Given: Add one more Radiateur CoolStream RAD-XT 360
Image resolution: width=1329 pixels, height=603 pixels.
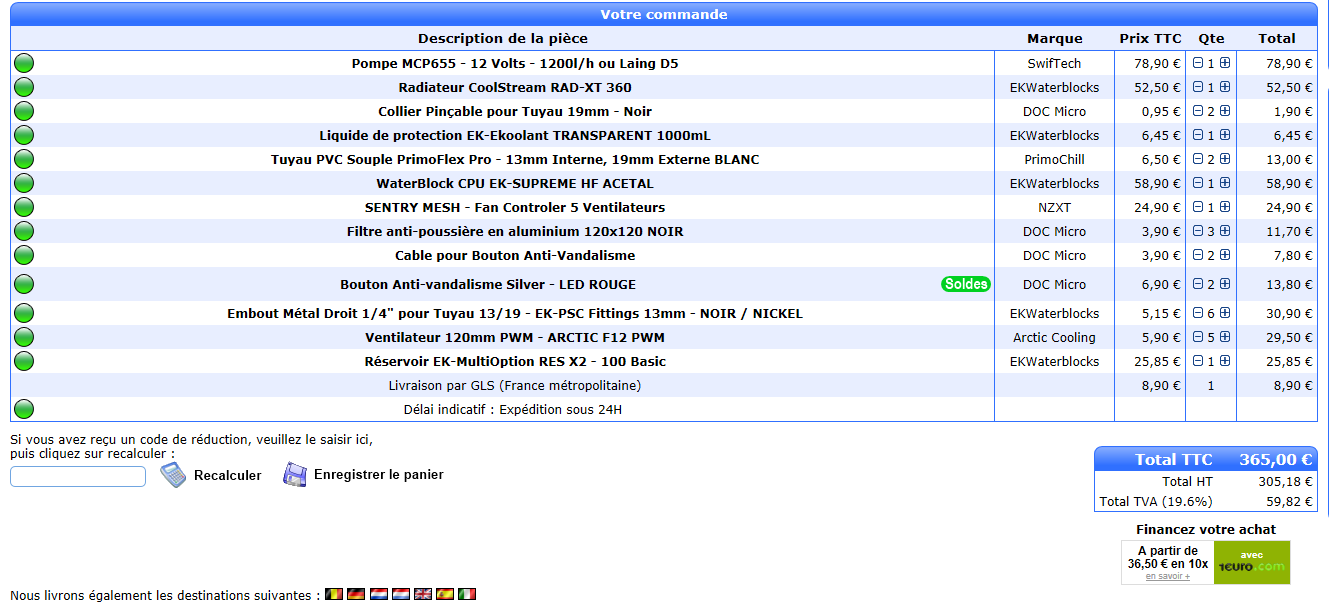Looking at the screenshot, I should coord(1224,87).
